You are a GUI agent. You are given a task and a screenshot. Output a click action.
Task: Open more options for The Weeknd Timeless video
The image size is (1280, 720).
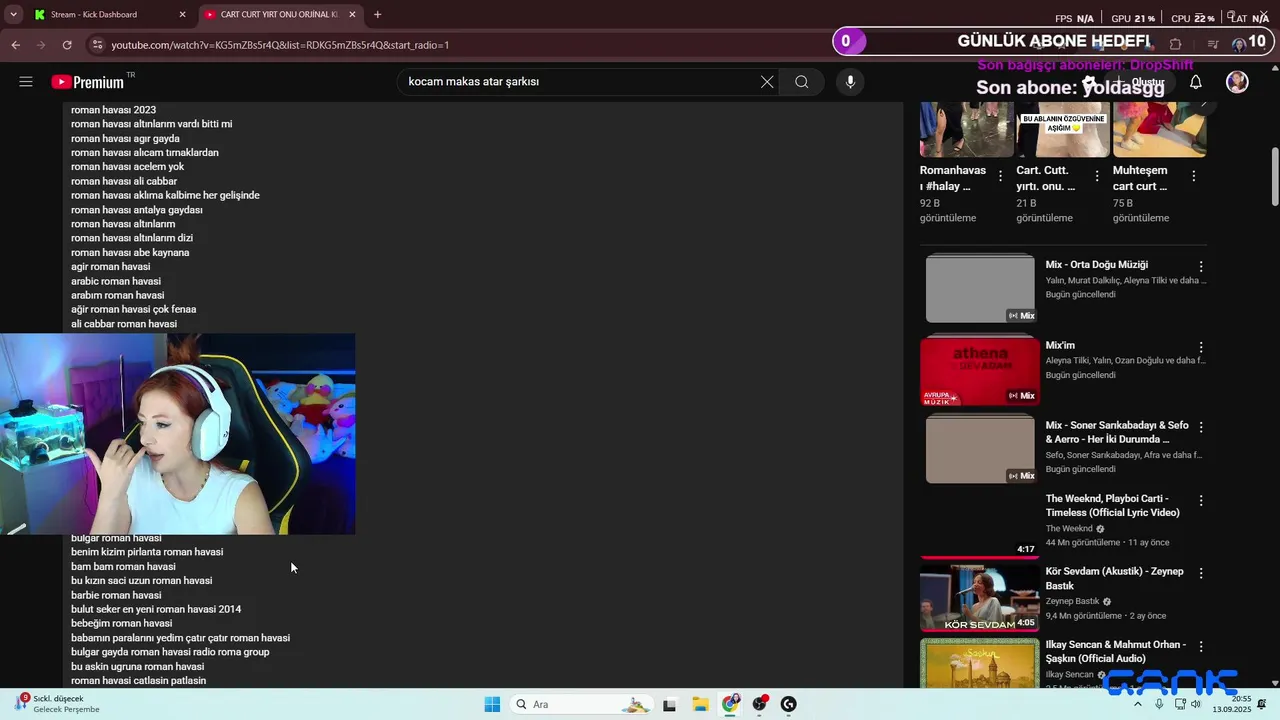tap(1201, 500)
